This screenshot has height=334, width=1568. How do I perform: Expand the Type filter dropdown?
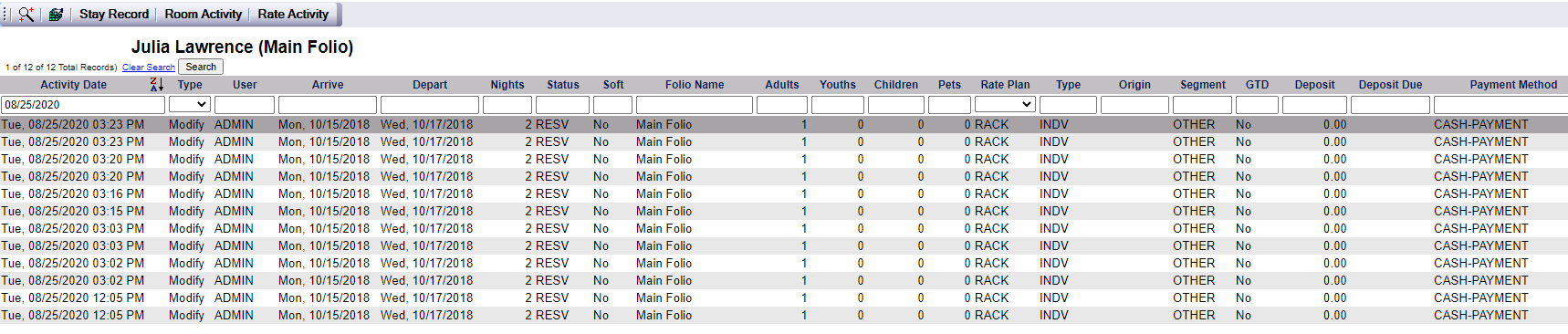[190, 104]
